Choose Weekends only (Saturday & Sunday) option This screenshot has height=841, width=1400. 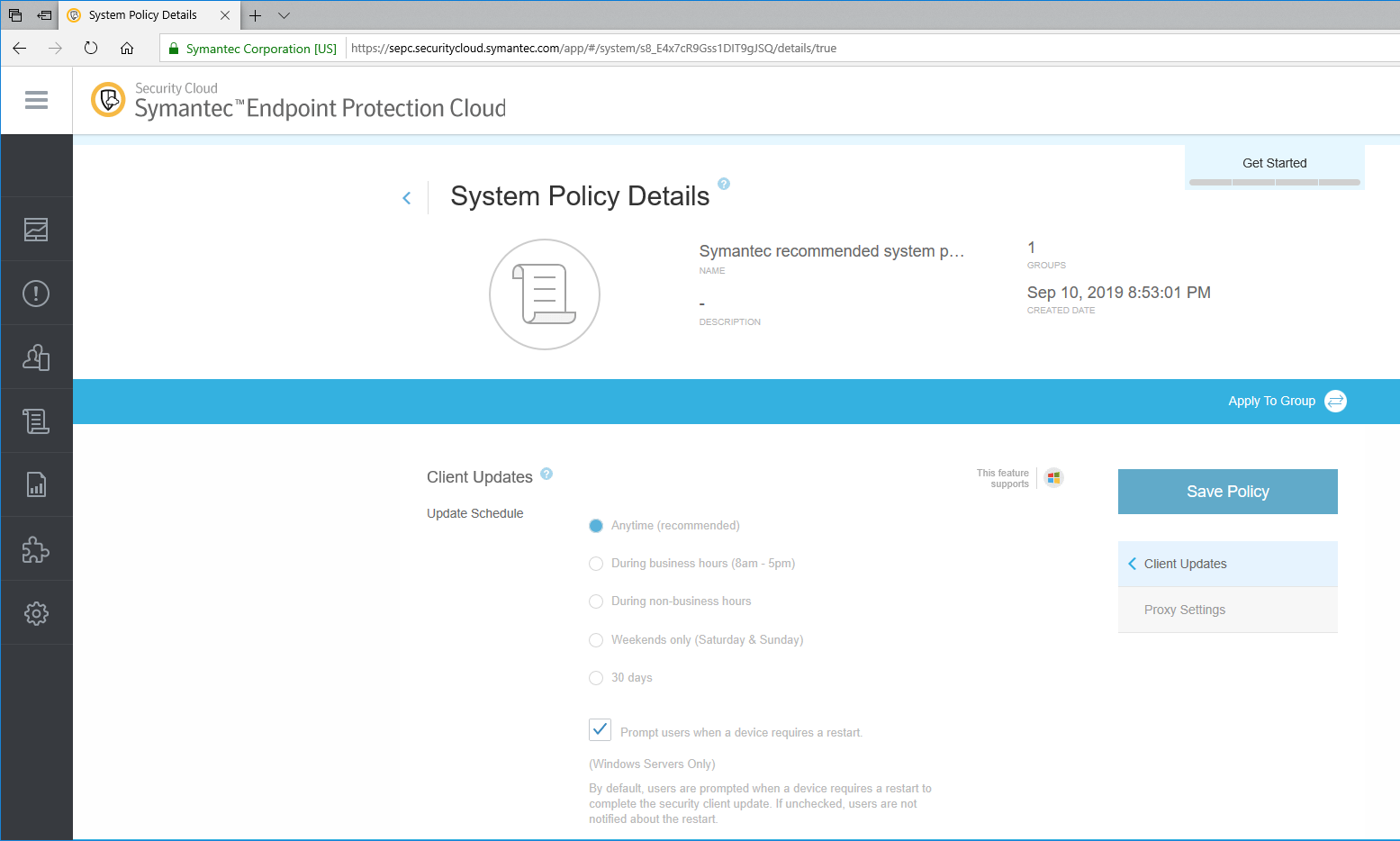tap(596, 640)
